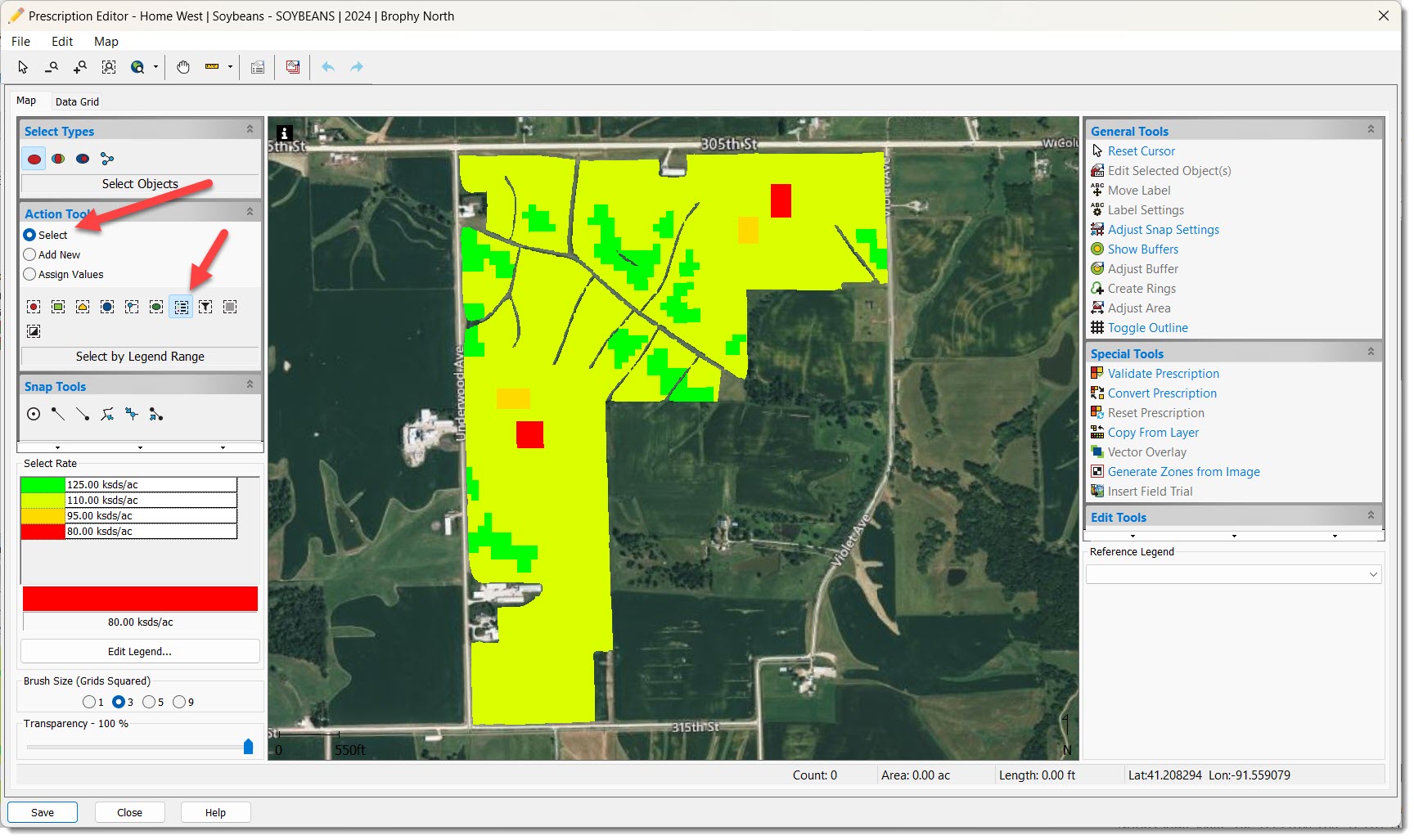Click the undo arrow in toolbar

pos(328,67)
